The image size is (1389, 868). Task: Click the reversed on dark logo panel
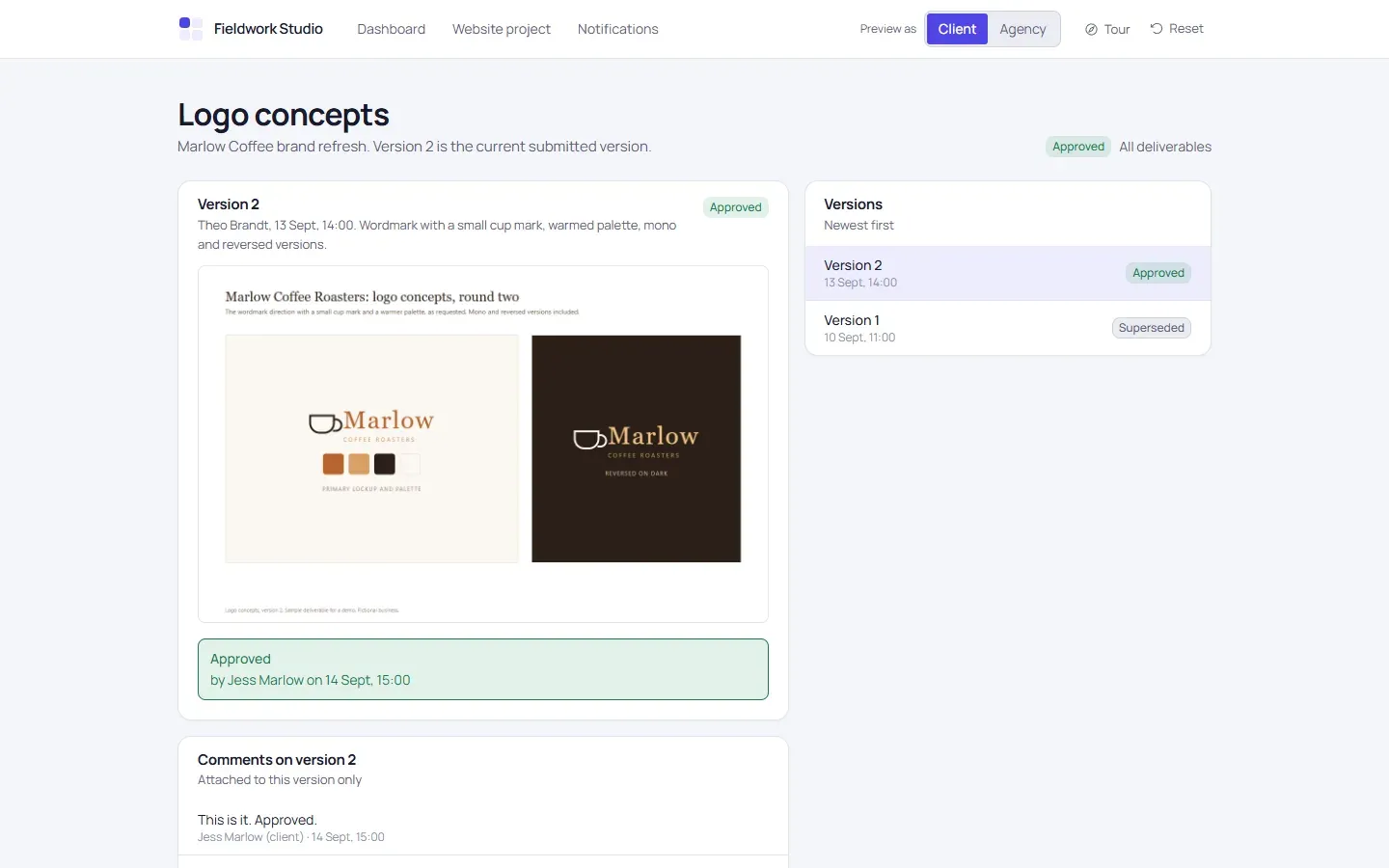[636, 448]
